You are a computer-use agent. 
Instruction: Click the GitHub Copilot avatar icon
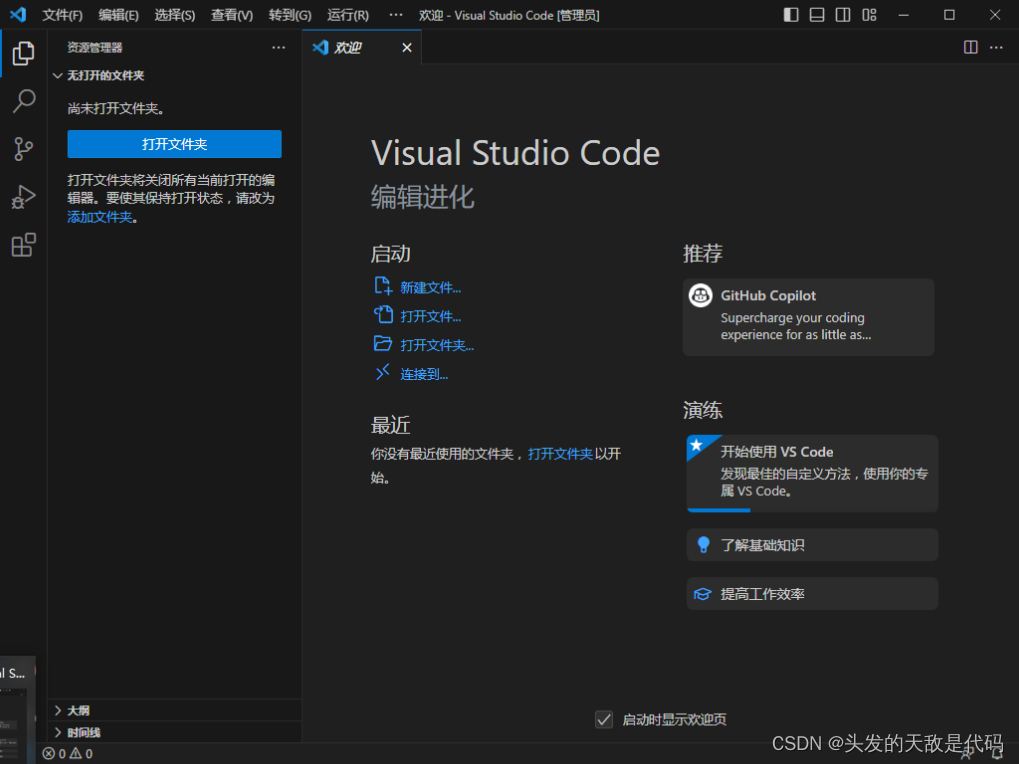701,296
